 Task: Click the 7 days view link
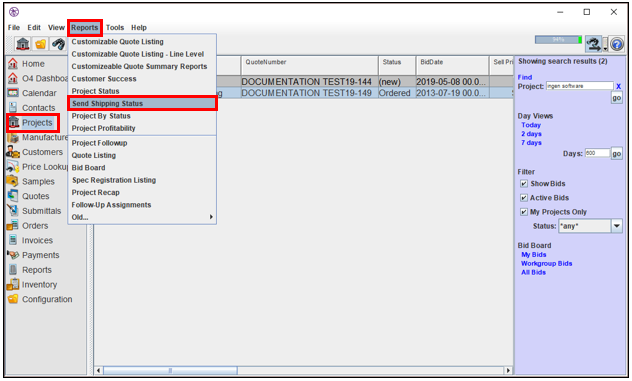pyautogui.click(x=531, y=143)
